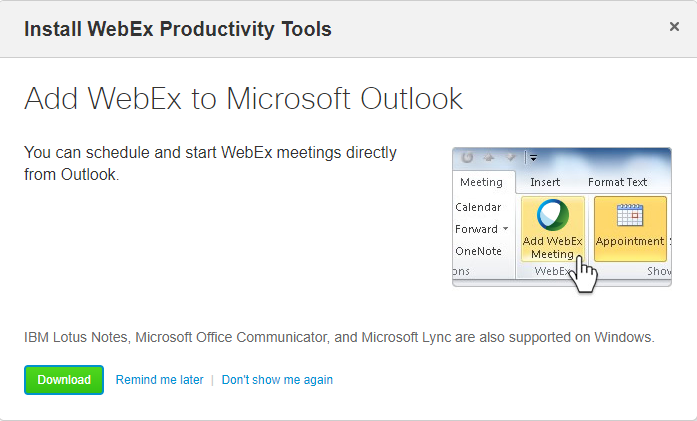
Task: Click the down arrow icon in preview toolbar
Action: point(511,157)
